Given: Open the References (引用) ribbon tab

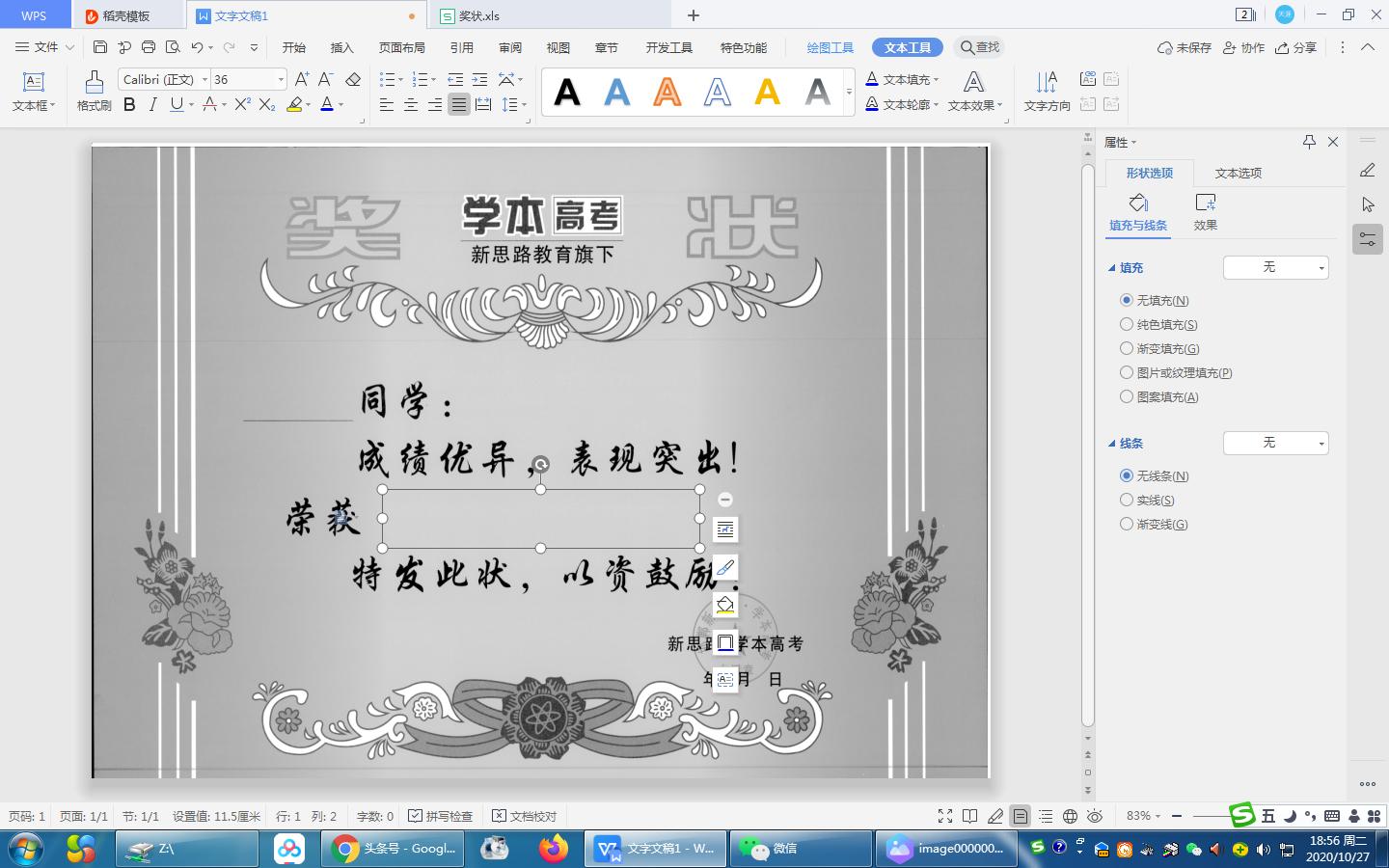Looking at the screenshot, I should [x=462, y=47].
